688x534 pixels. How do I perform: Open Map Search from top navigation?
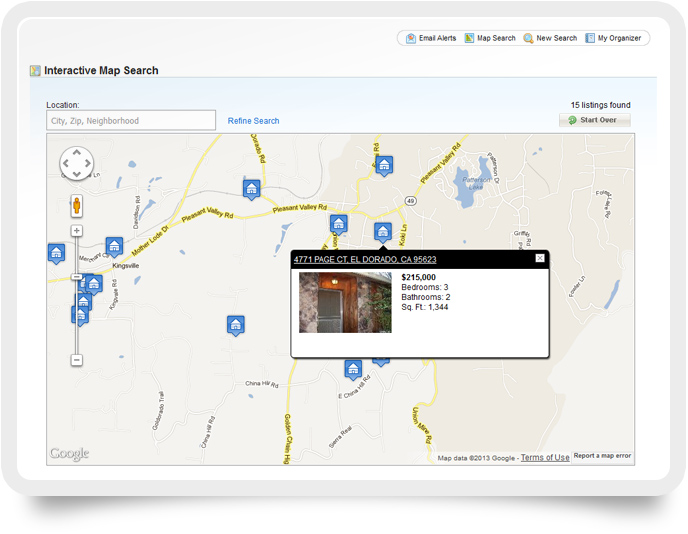[x=490, y=38]
